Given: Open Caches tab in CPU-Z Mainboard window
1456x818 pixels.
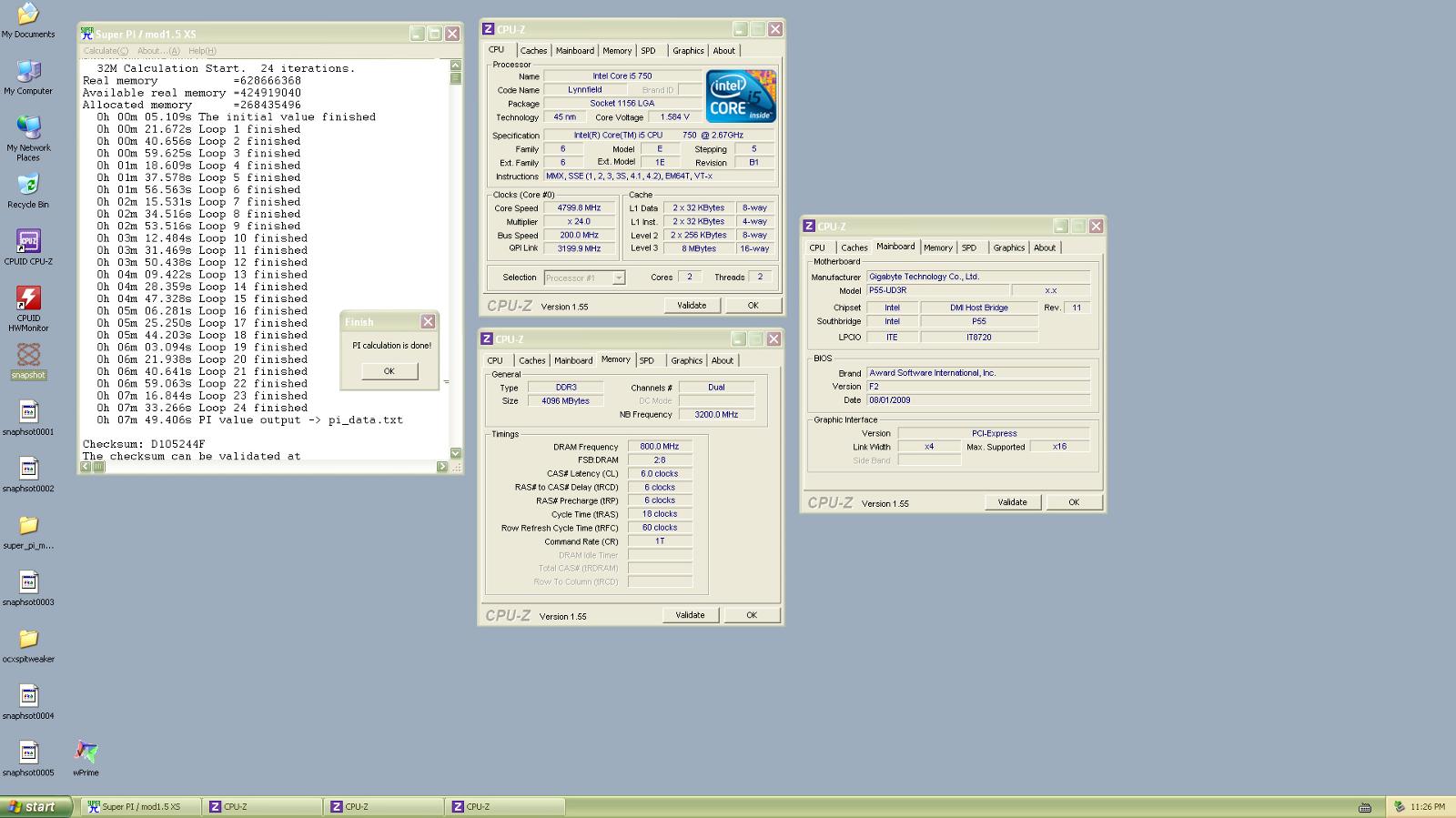Looking at the screenshot, I should coord(854,248).
